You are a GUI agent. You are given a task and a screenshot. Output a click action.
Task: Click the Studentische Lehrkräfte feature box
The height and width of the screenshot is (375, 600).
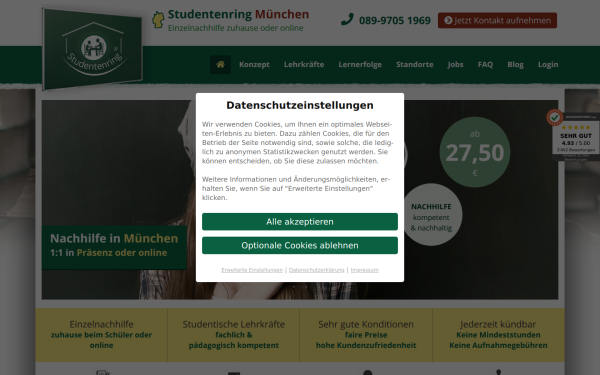click(x=233, y=335)
